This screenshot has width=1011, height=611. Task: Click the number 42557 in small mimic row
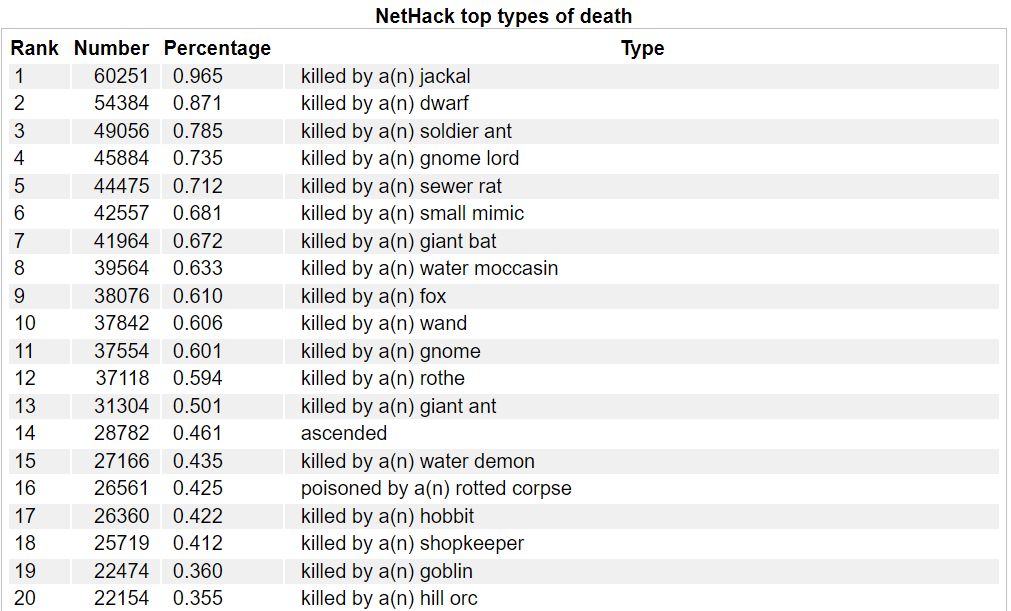pos(121,213)
